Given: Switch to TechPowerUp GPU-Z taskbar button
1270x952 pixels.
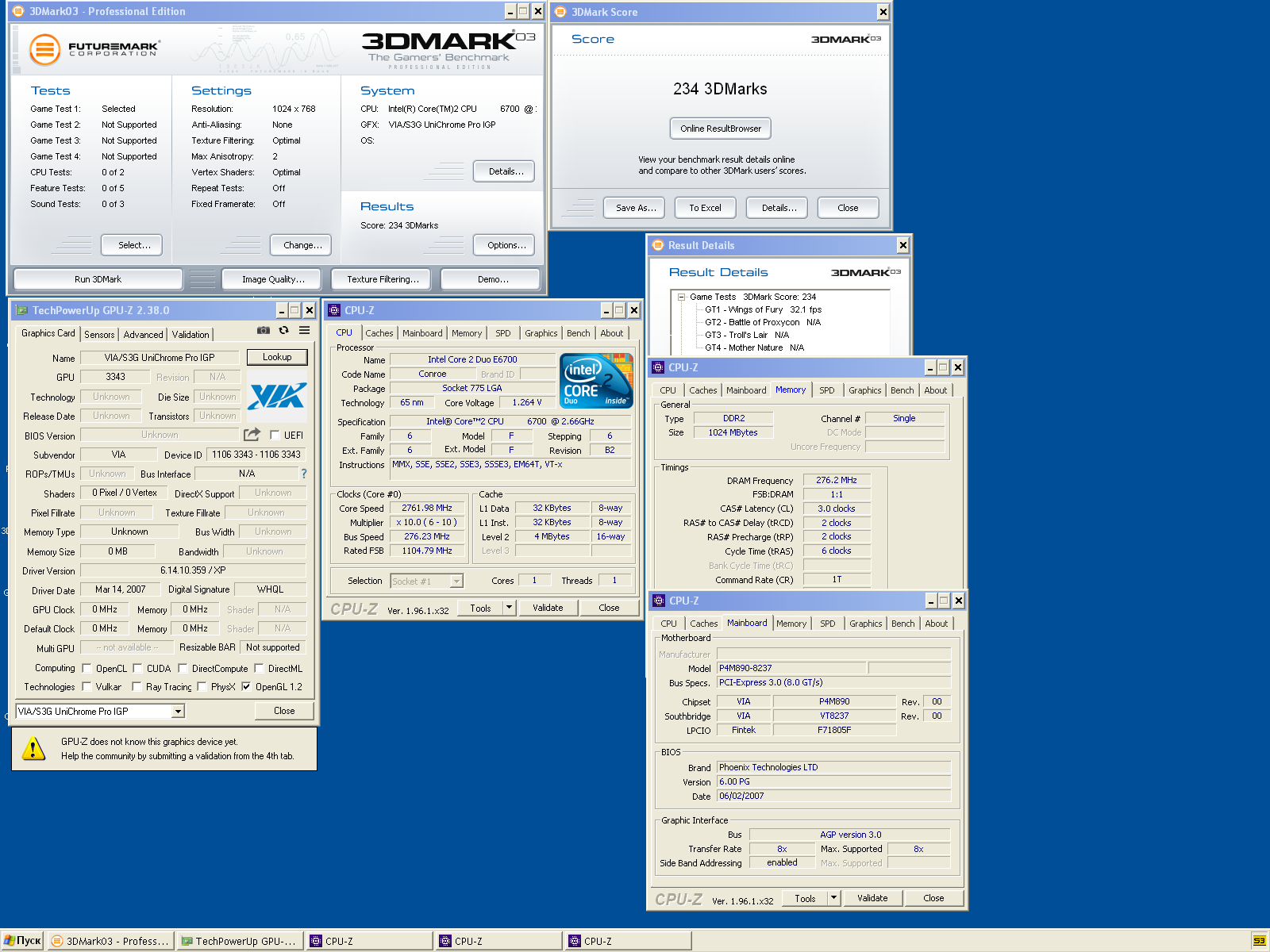Looking at the screenshot, I should click(241, 941).
